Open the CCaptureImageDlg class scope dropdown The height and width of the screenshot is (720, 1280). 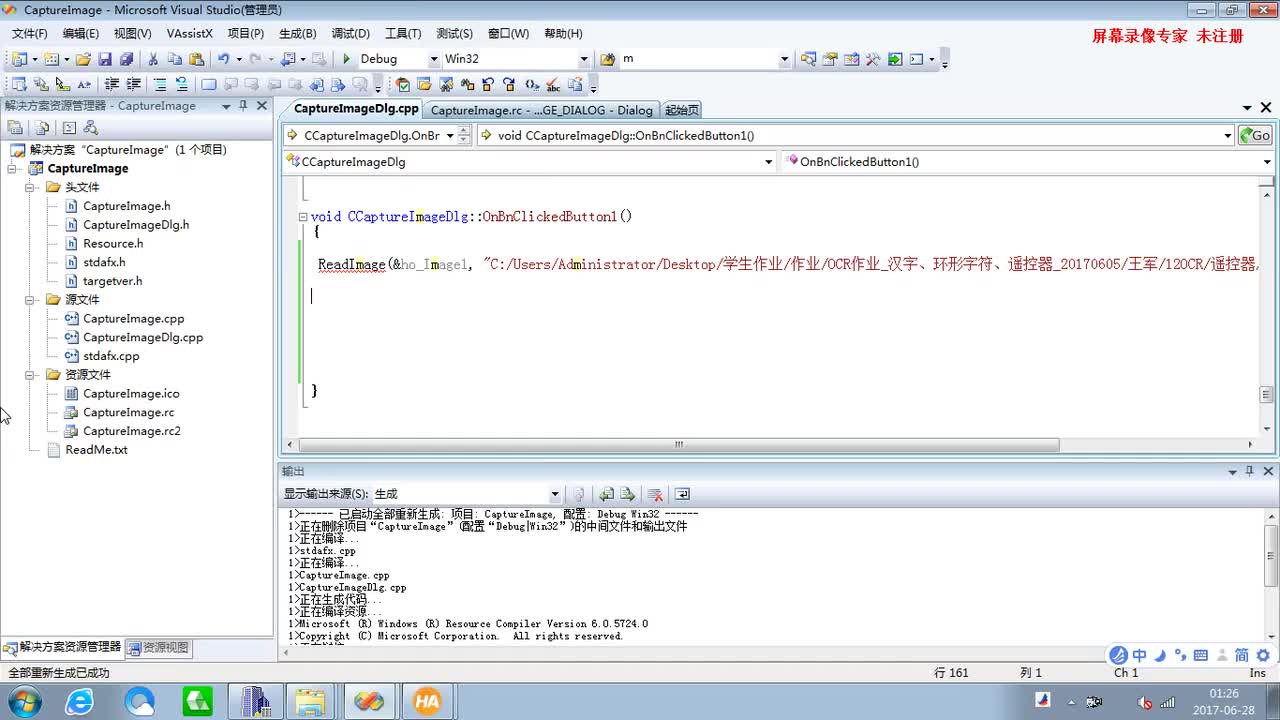(x=768, y=161)
